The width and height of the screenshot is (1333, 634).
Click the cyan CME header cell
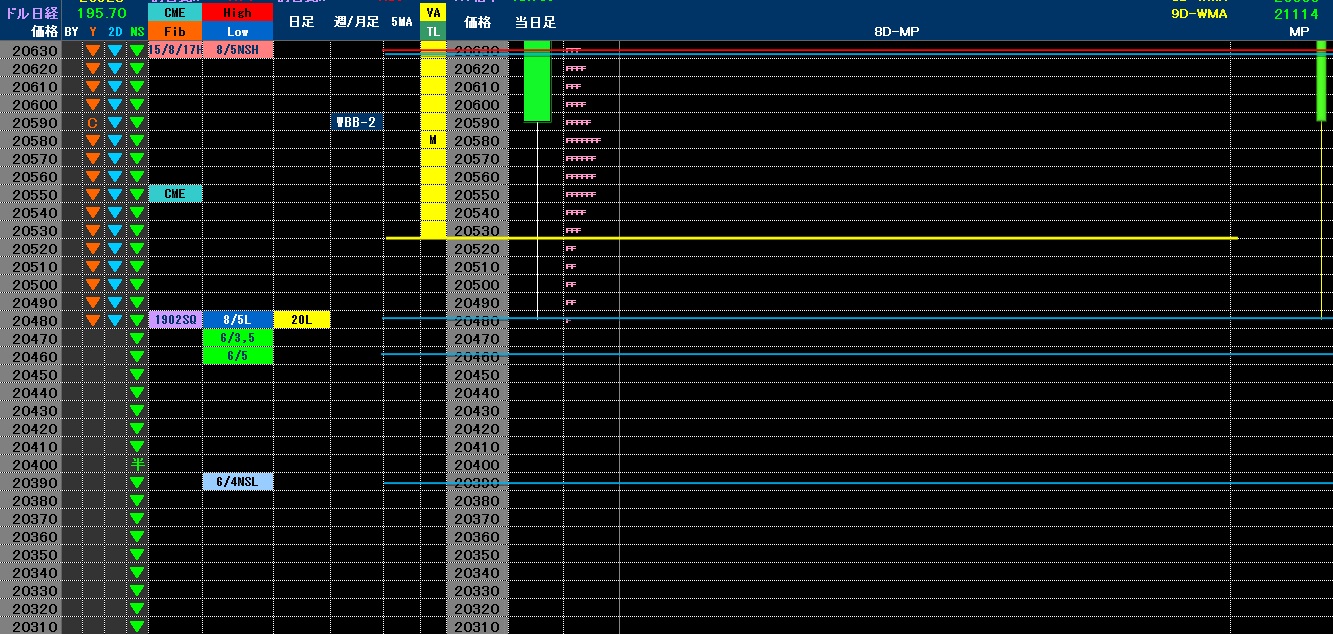pyautogui.click(x=175, y=13)
